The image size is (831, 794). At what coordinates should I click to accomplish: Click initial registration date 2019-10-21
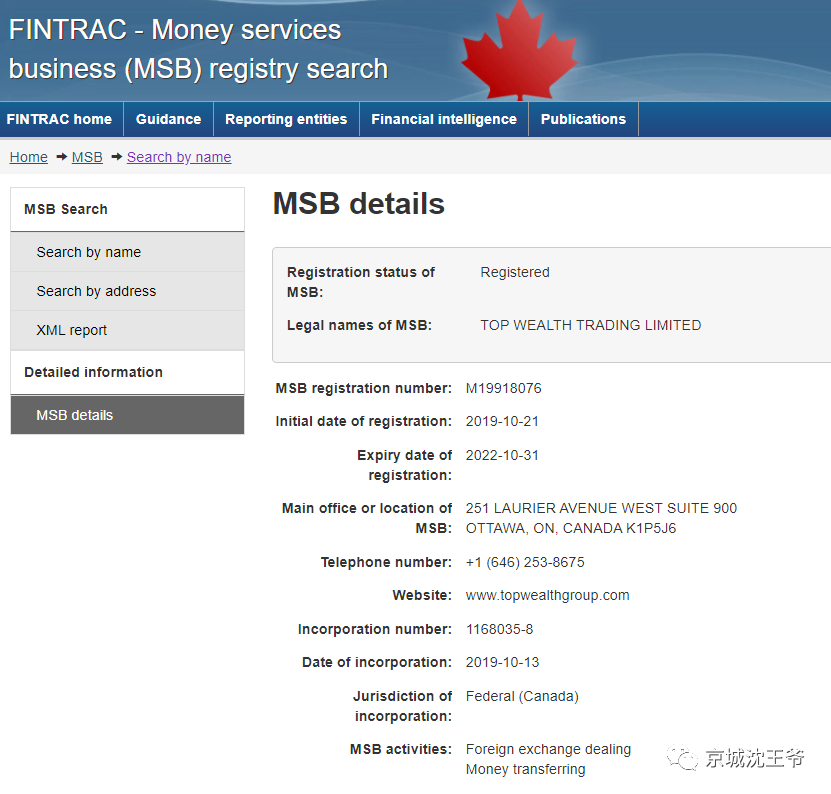(502, 422)
